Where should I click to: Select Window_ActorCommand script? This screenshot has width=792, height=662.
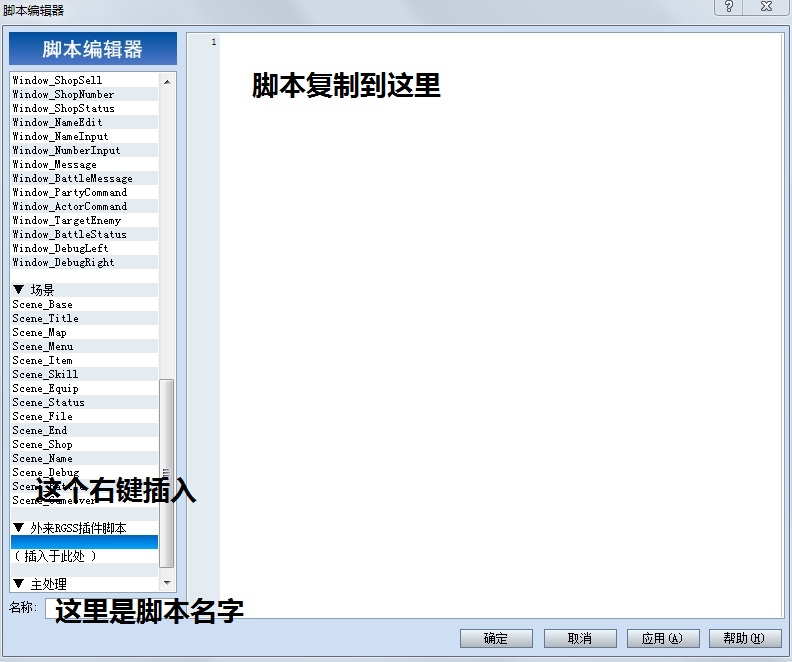click(x=84, y=207)
